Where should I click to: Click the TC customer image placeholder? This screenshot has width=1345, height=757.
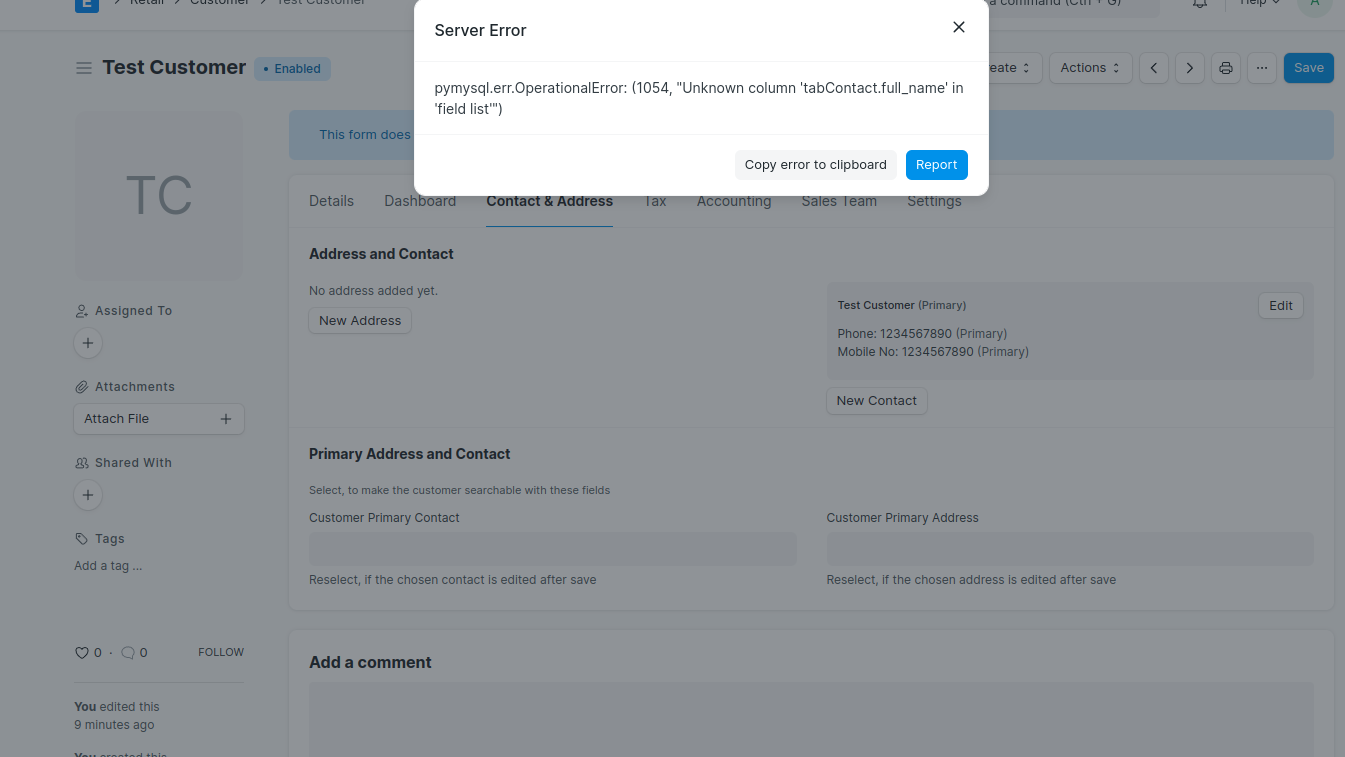(x=158, y=195)
